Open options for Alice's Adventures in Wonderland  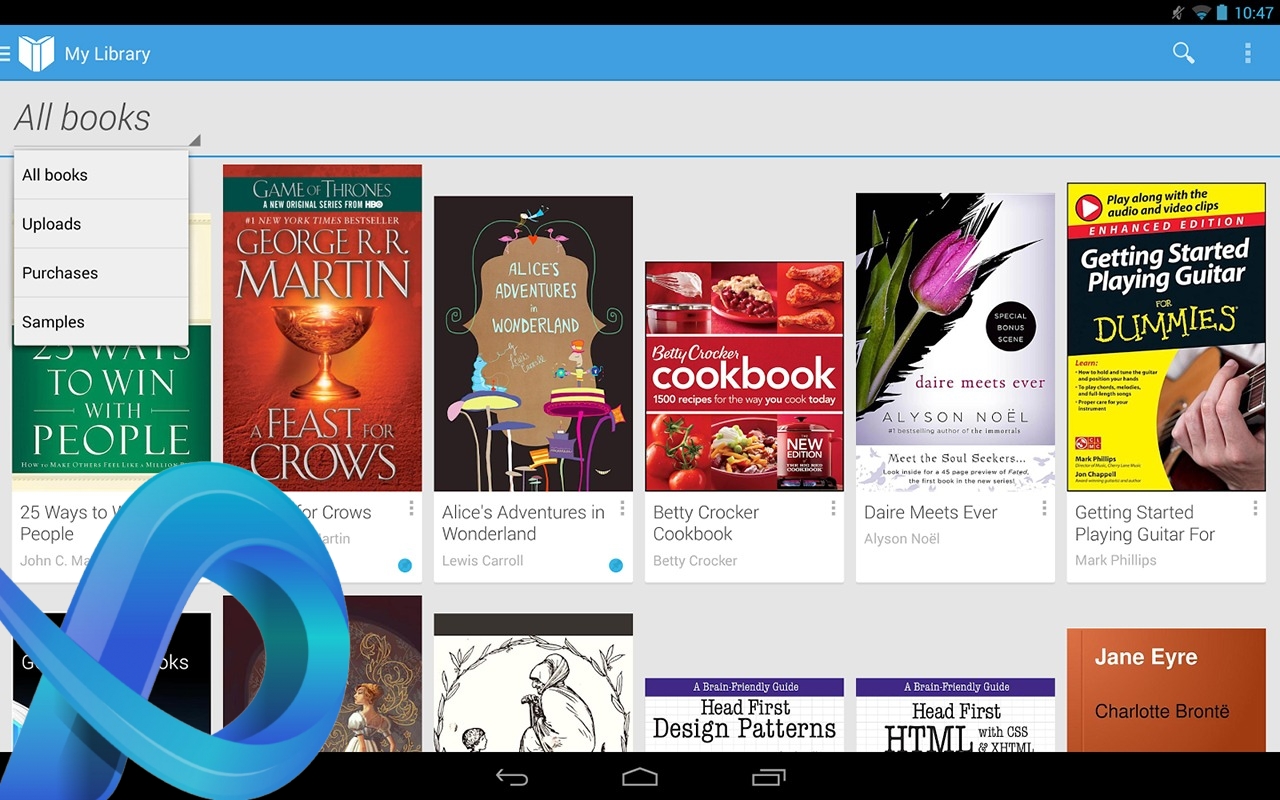click(x=622, y=509)
